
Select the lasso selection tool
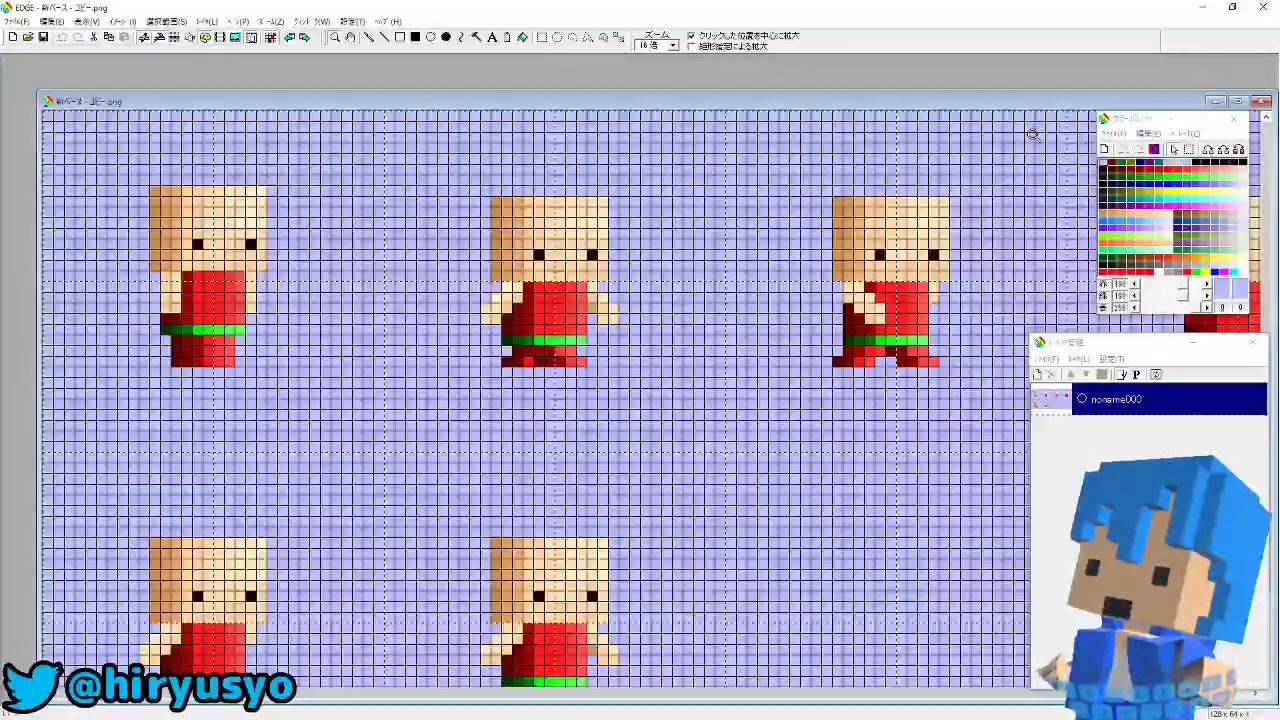click(x=573, y=37)
